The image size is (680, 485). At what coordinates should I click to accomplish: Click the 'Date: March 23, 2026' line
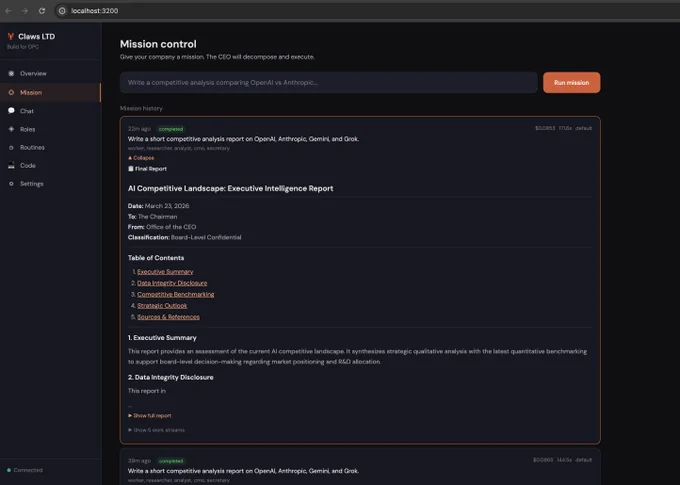point(159,206)
